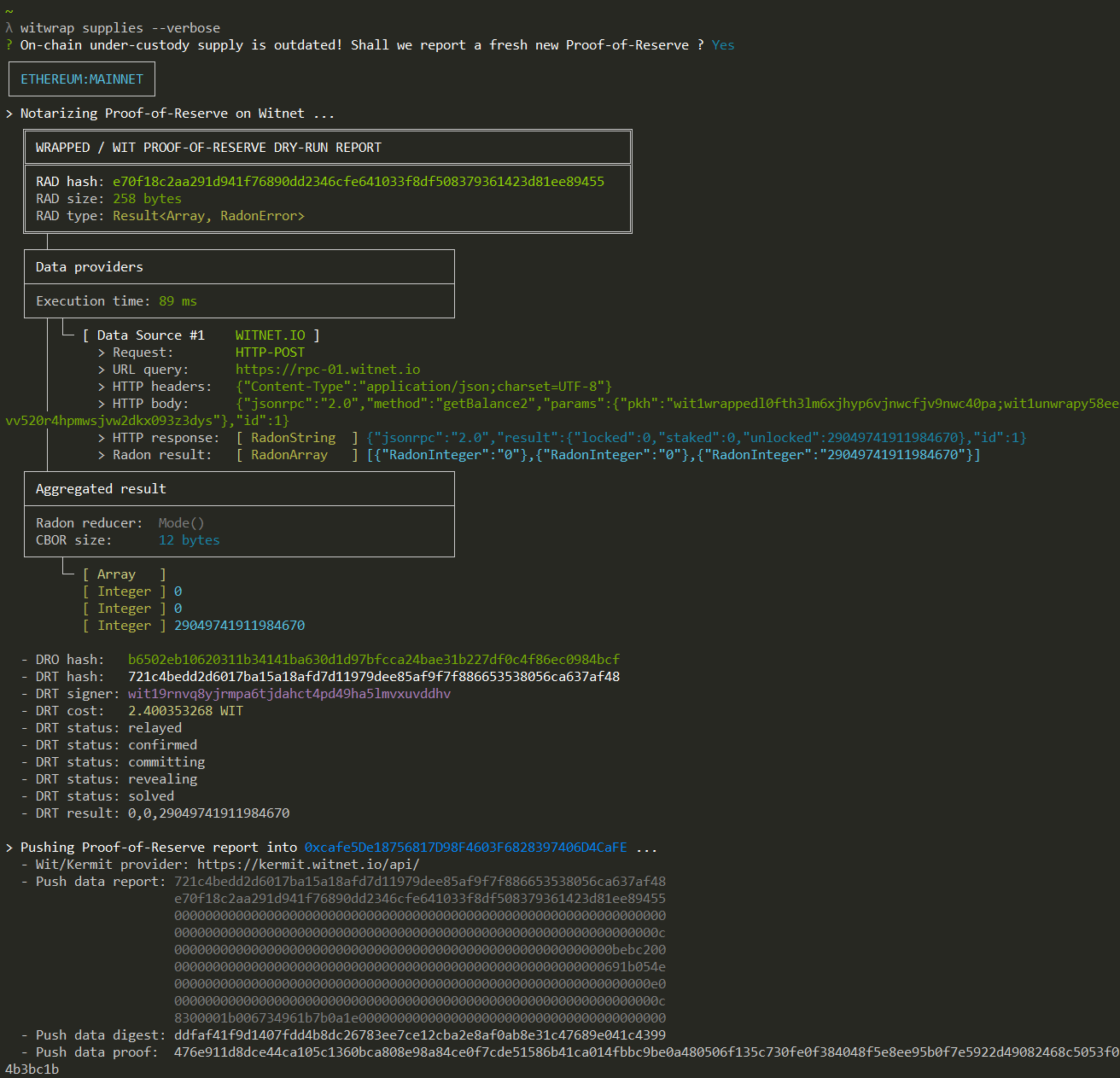Image resolution: width=1120 pixels, height=1078 pixels.
Task: Click the 'witwrap supplies --verbose' command
Action: coord(120,28)
